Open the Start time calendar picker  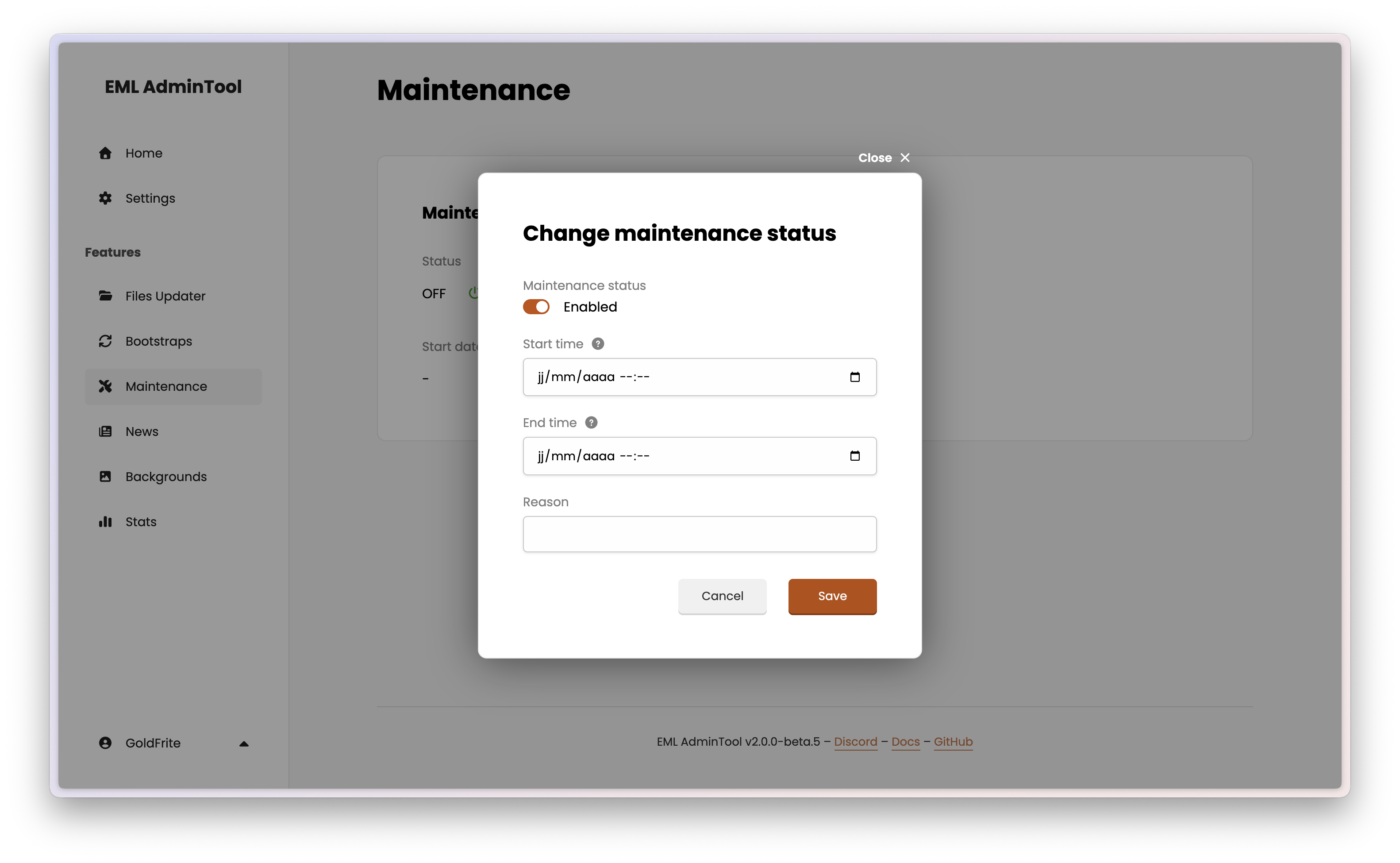(x=855, y=377)
